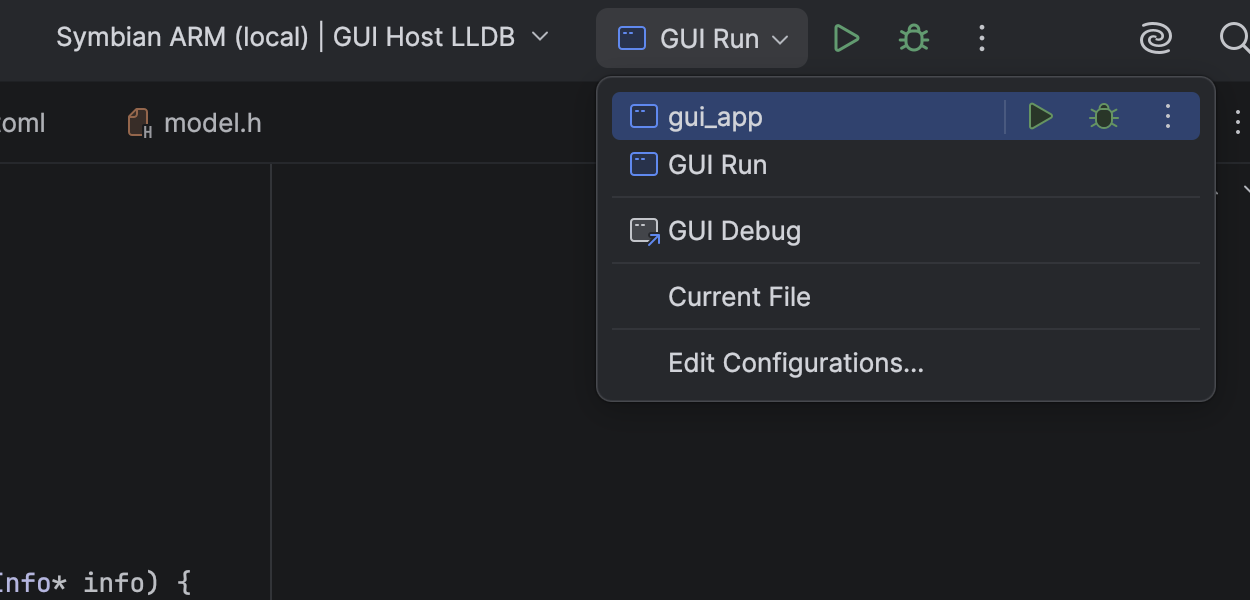Choose the GUI Debug configuration
This screenshot has width=1250, height=600.
click(905, 231)
